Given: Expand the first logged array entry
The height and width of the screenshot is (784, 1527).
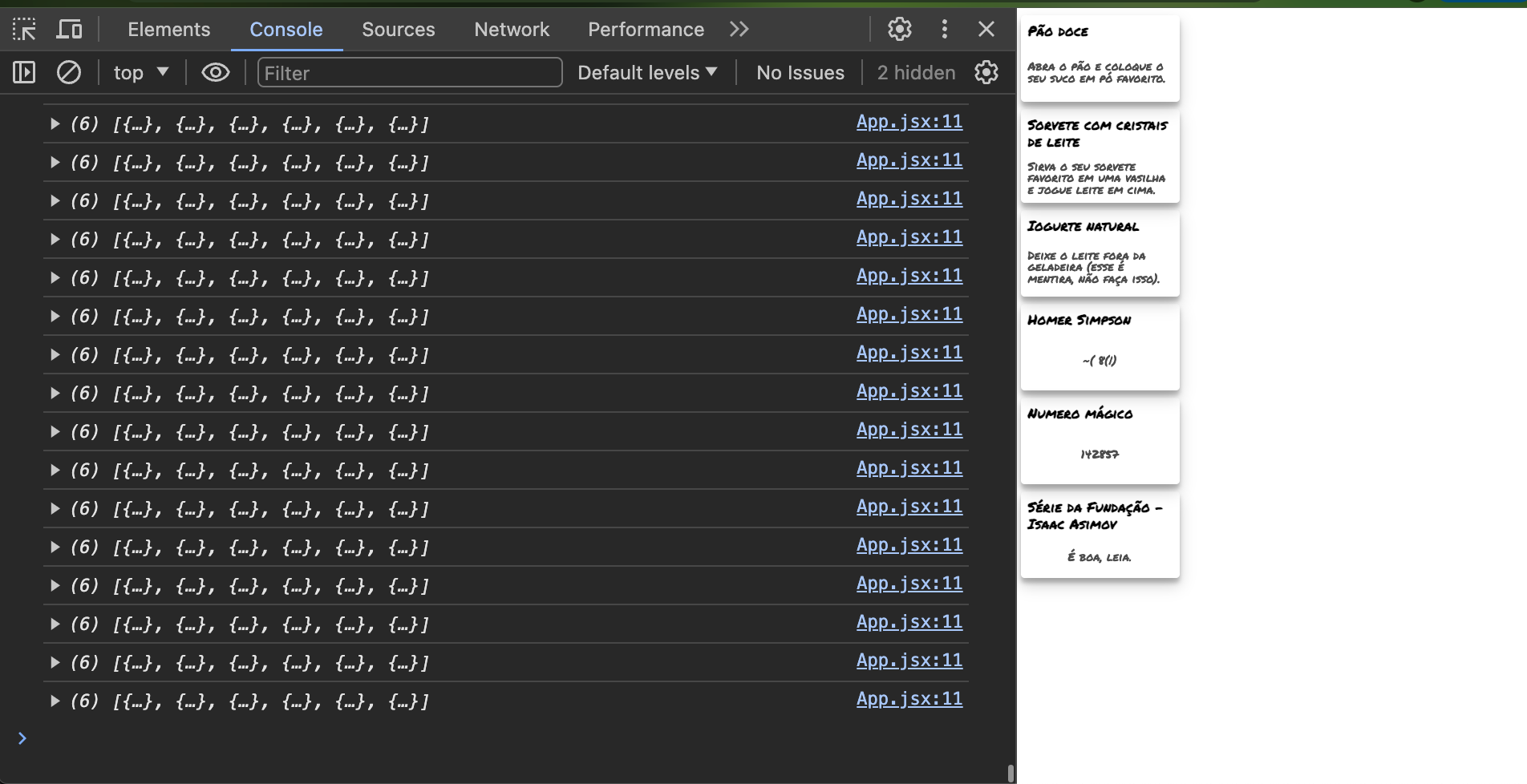Looking at the screenshot, I should pos(55,123).
